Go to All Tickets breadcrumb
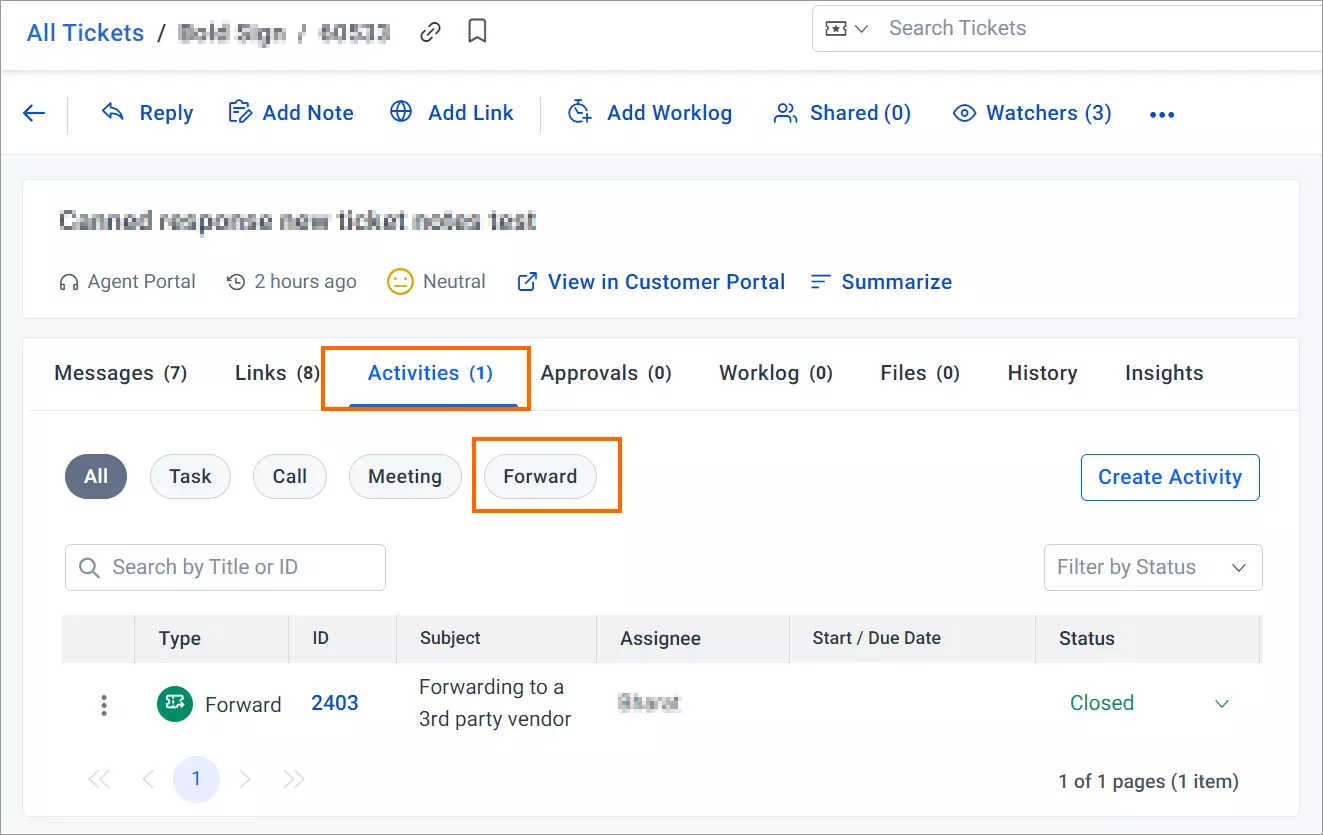This screenshot has height=835, width=1323. click(x=85, y=33)
